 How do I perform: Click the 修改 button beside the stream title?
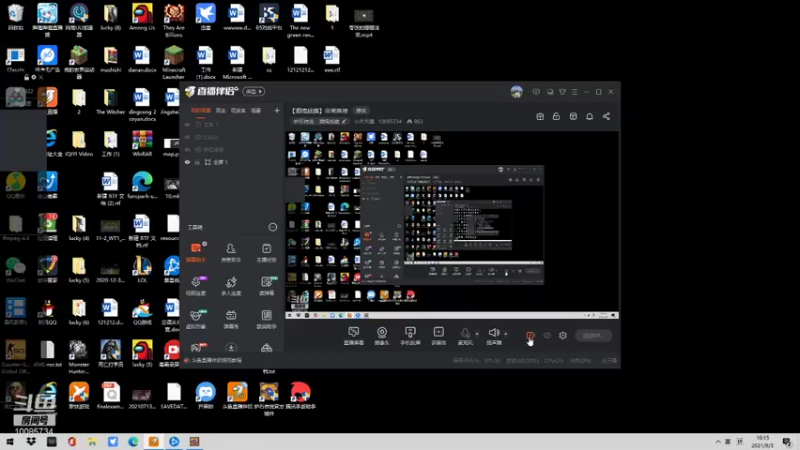click(x=361, y=111)
